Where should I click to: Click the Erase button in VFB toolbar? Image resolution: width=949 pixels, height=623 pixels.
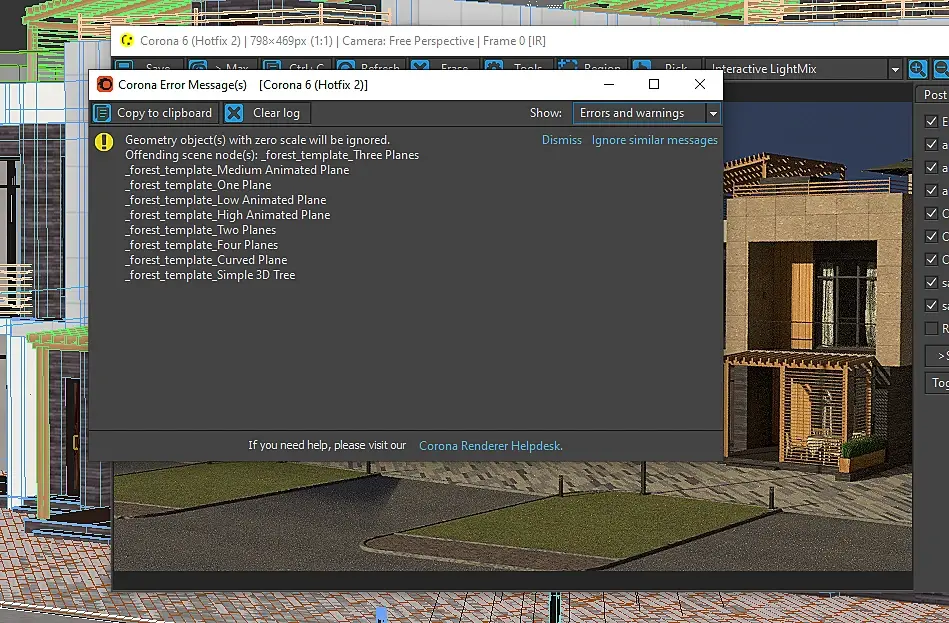click(x=445, y=65)
